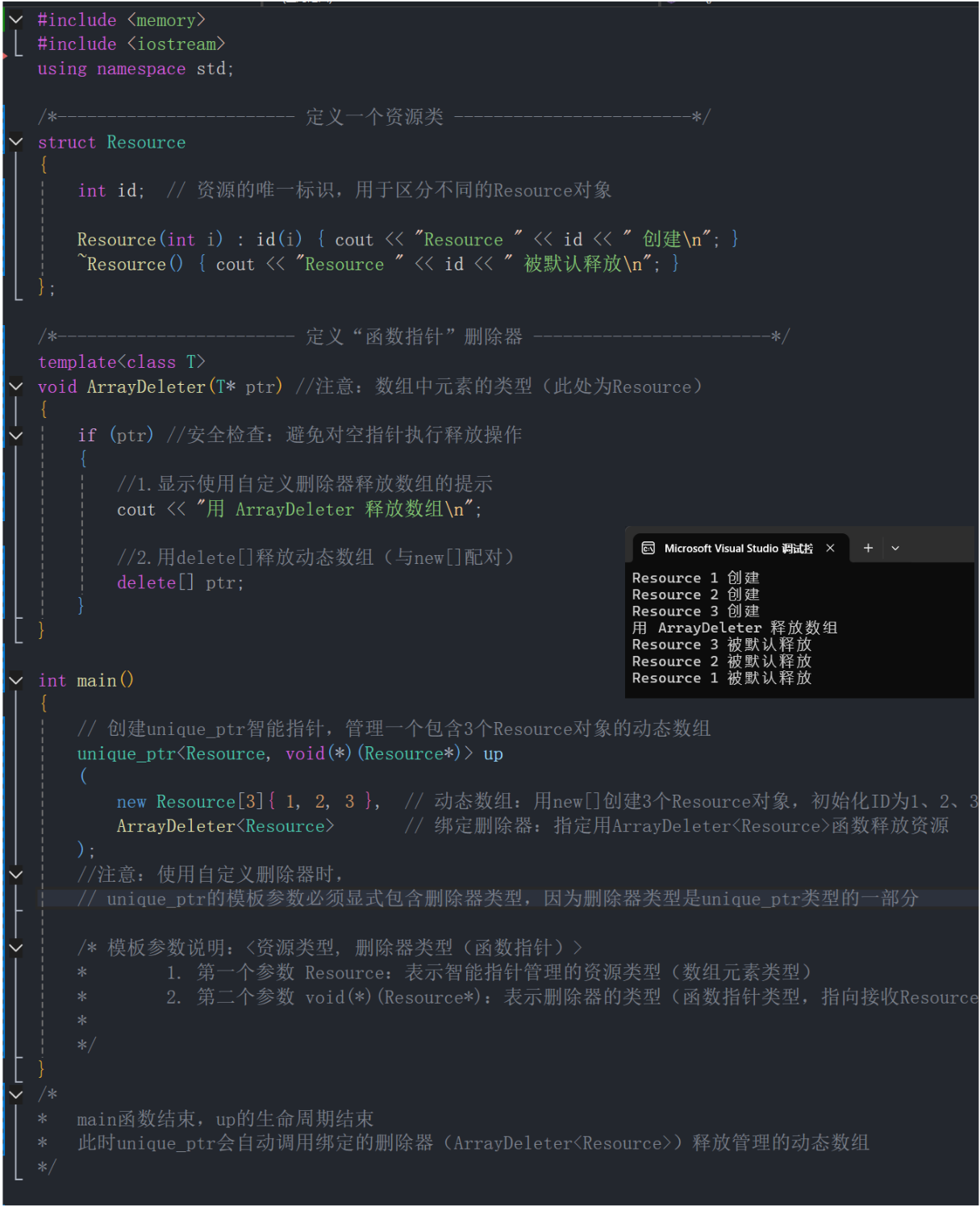Open the console tab dropdown arrow

click(895, 548)
